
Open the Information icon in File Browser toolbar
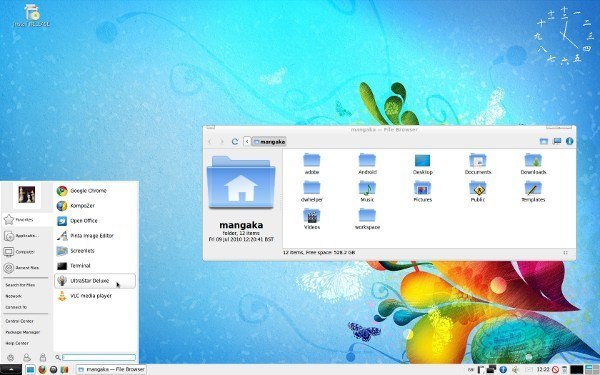(569, 141)
